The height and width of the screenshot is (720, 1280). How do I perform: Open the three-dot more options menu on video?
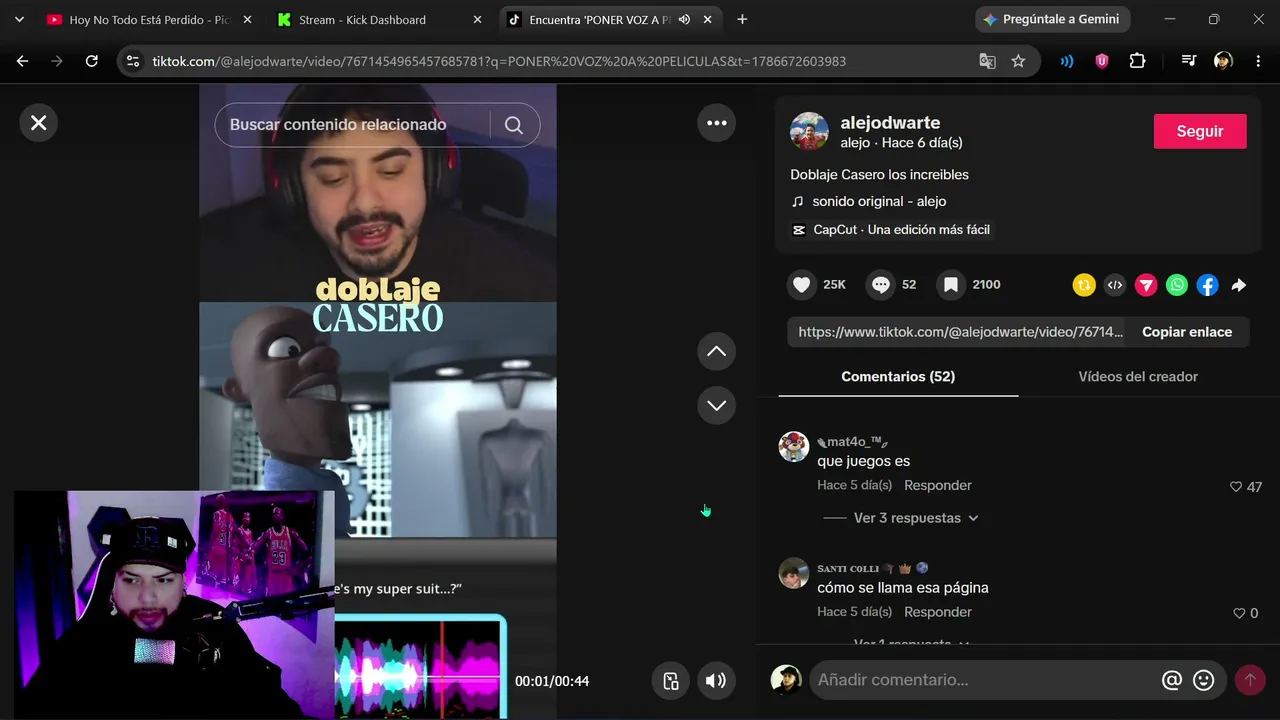tap(716, 123)
